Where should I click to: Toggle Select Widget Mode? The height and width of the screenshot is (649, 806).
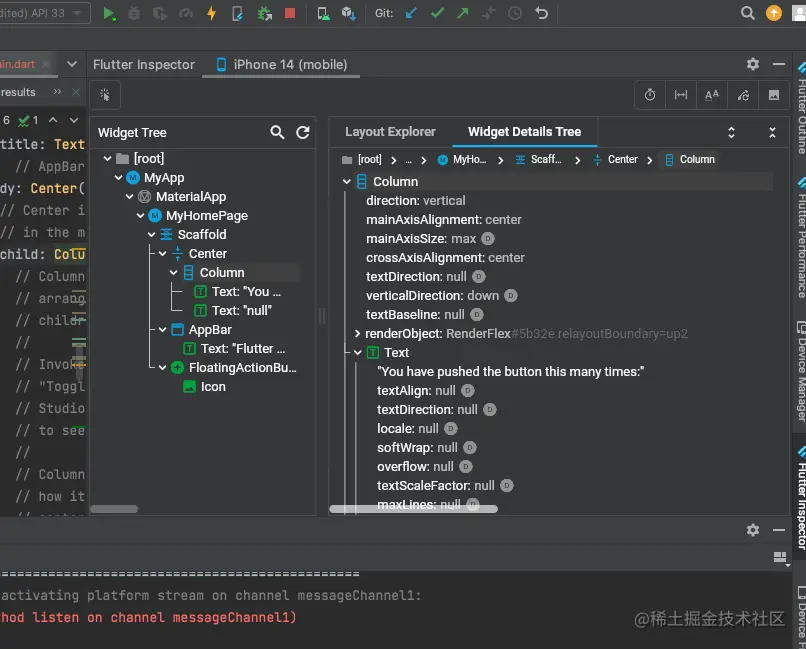click(105, 95)
